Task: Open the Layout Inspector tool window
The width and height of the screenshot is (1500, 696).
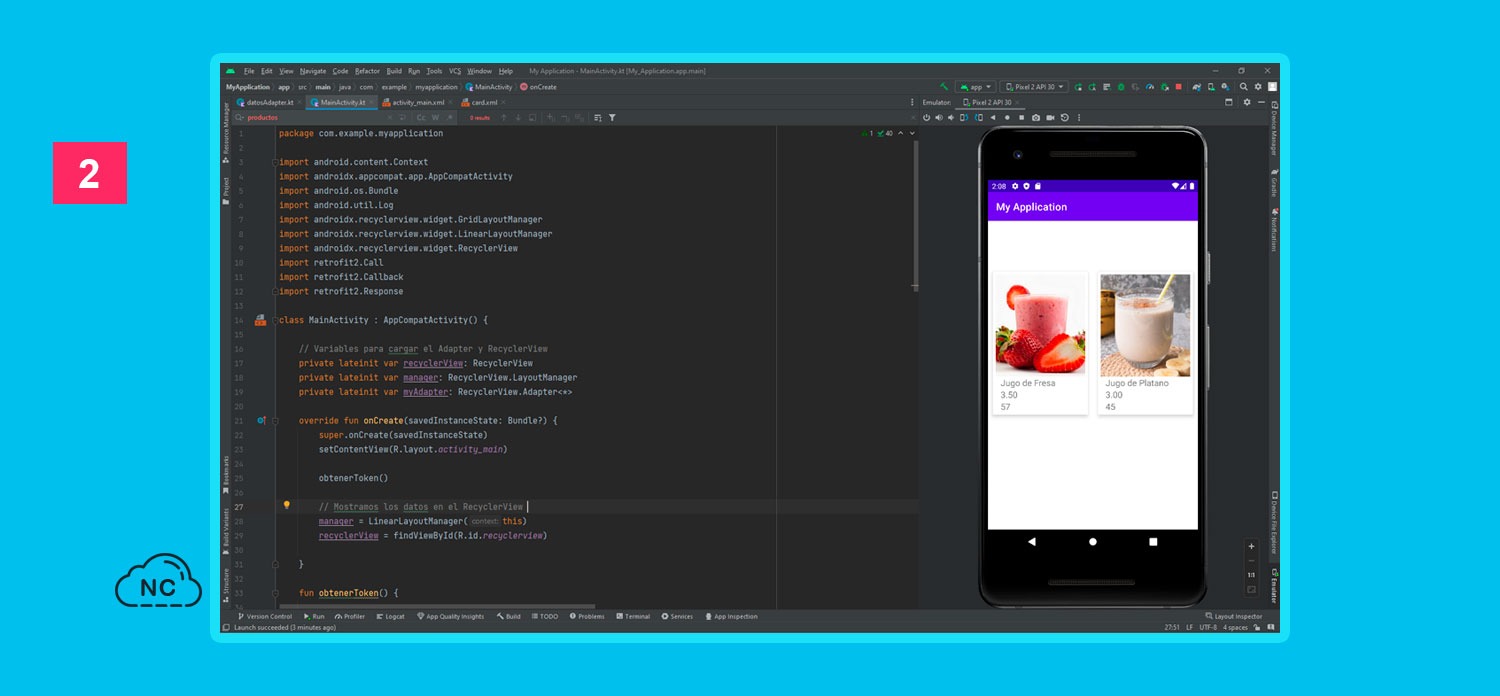Action: click(x=1235, y=616)
